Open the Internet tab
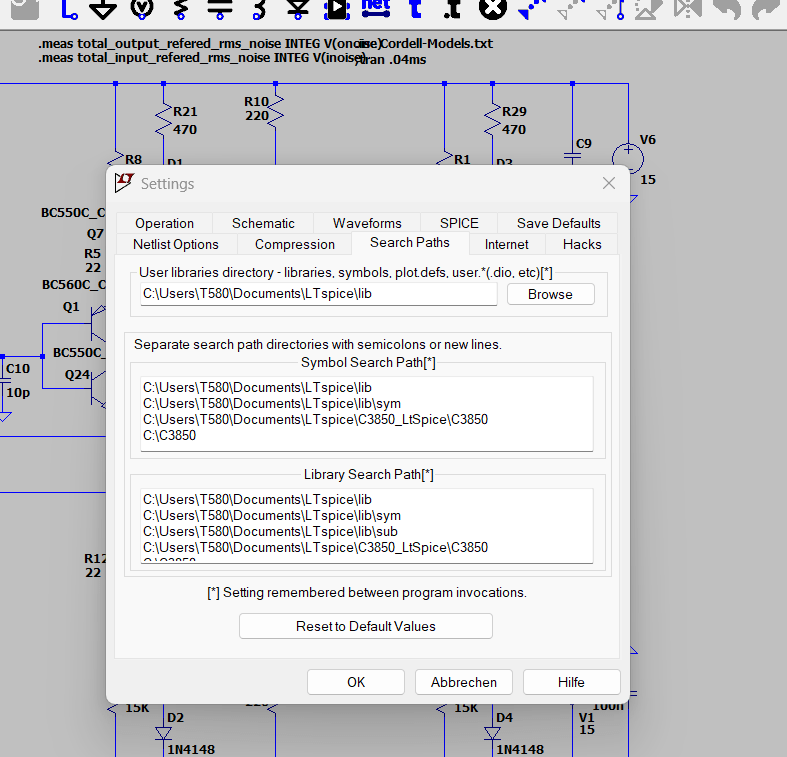The width and height of the screenshot is (787, 757). pos(506,244)
